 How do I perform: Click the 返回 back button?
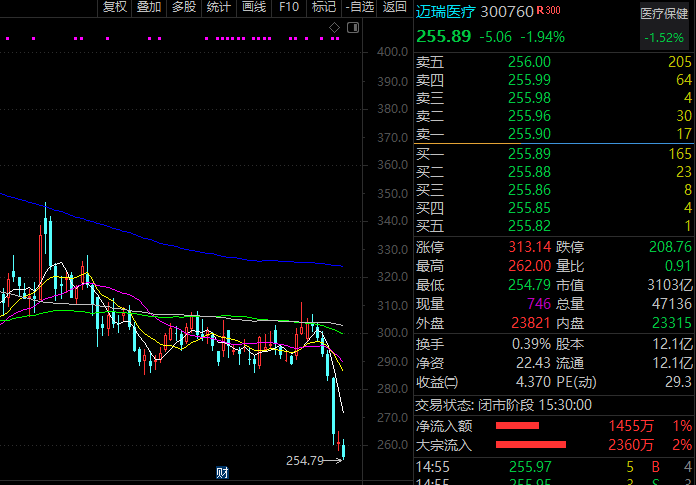pos(394,7)
